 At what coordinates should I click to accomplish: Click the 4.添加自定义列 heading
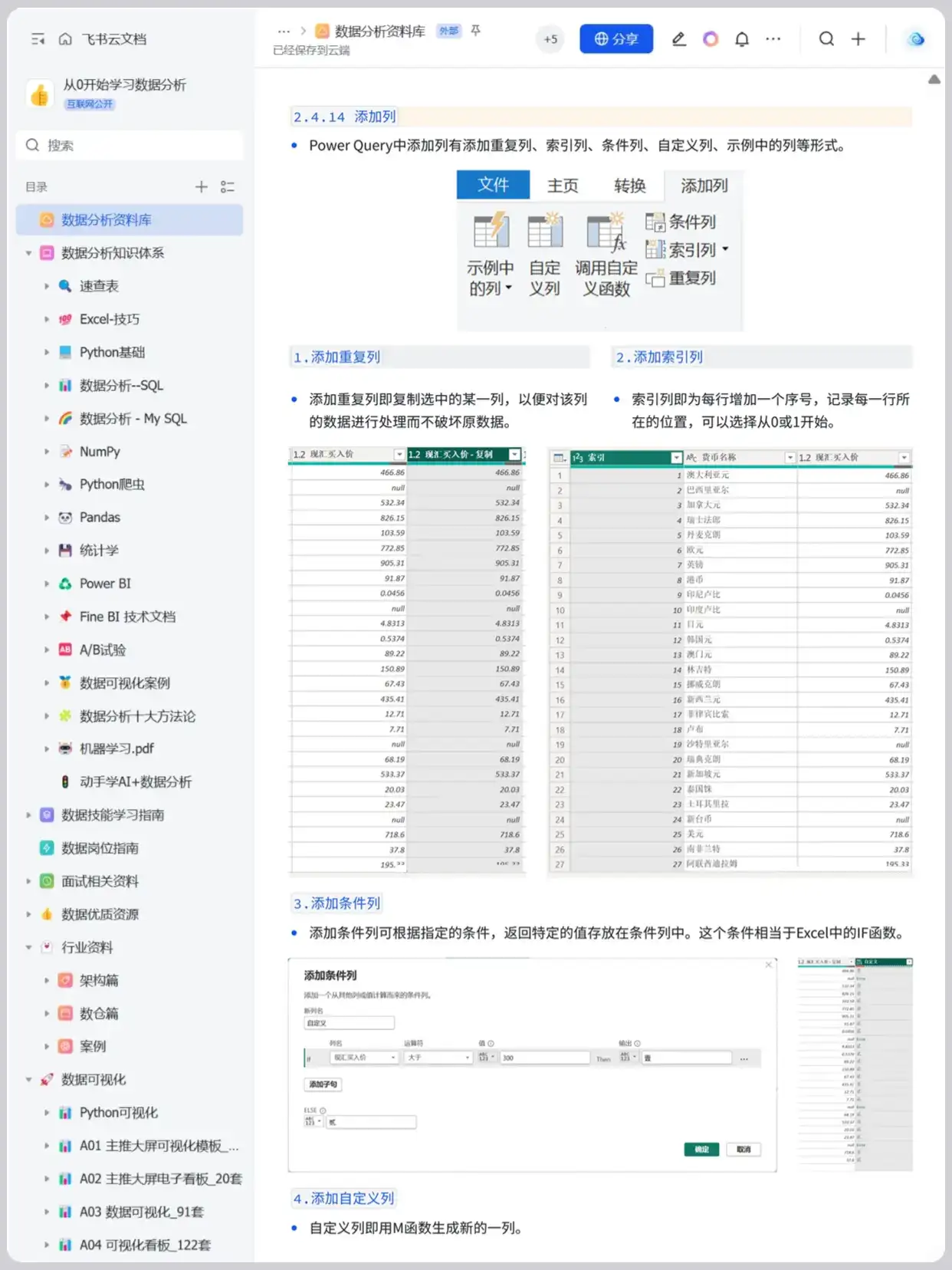pyautogui.click(x=343, y=1198)
